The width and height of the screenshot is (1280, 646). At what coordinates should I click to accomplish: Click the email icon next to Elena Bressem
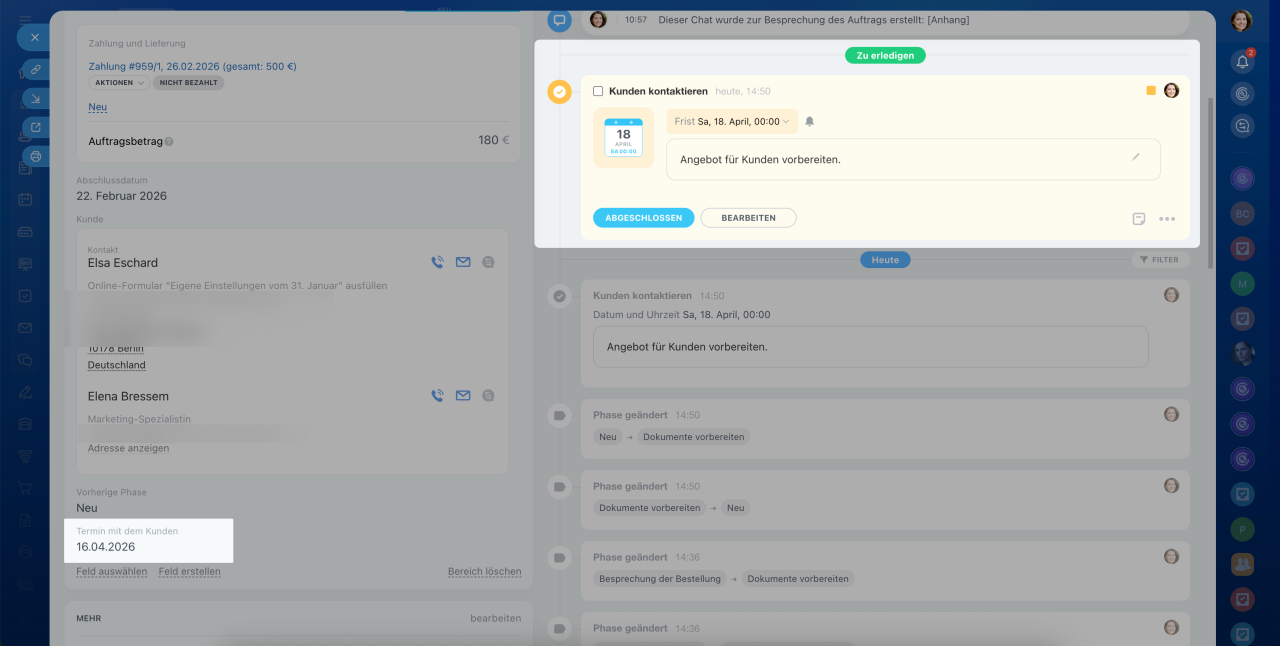click(463, 396)
